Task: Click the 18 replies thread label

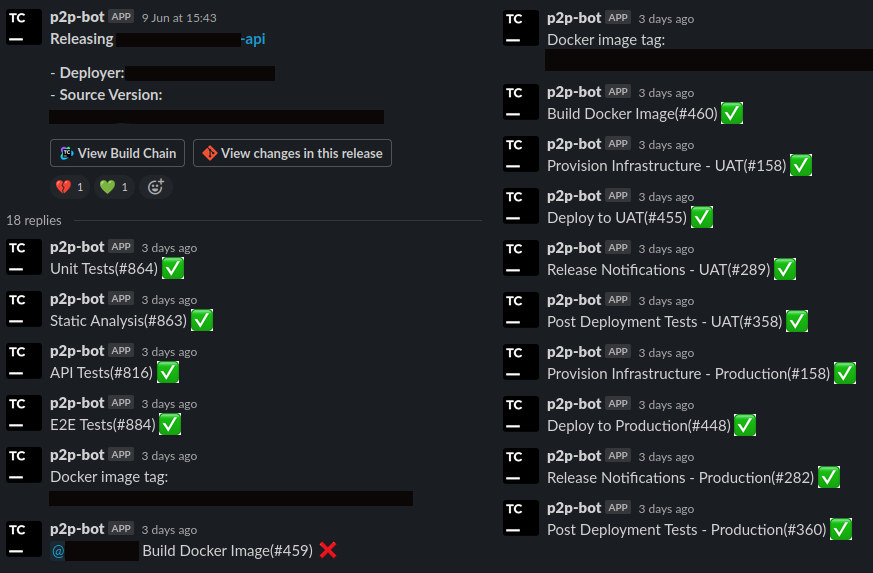Action: pyautogui.click(x=34, y=221)
